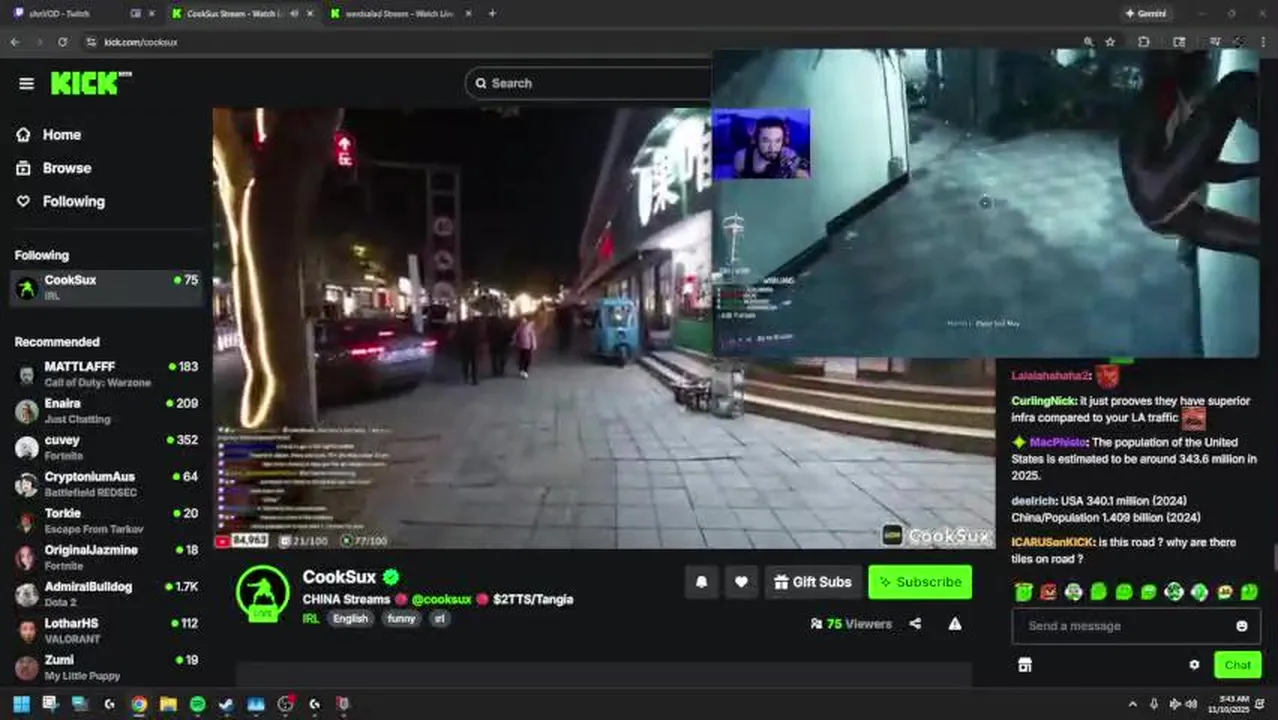
Task: Click the 75 Viewers count
Action: [851, 624]
